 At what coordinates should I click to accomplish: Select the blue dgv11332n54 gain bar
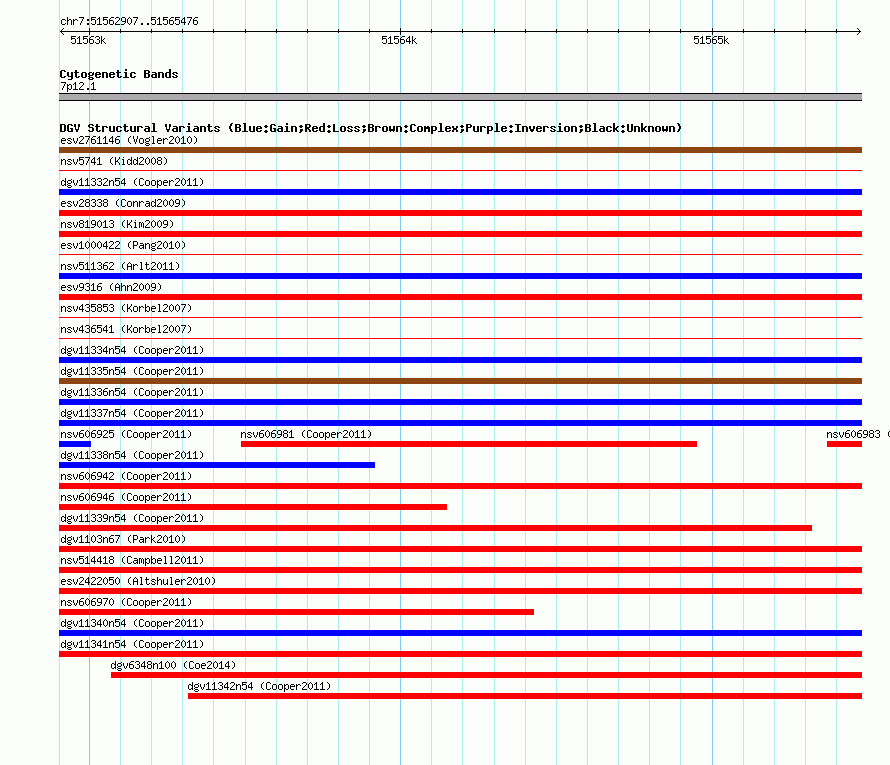pos(460,192)
